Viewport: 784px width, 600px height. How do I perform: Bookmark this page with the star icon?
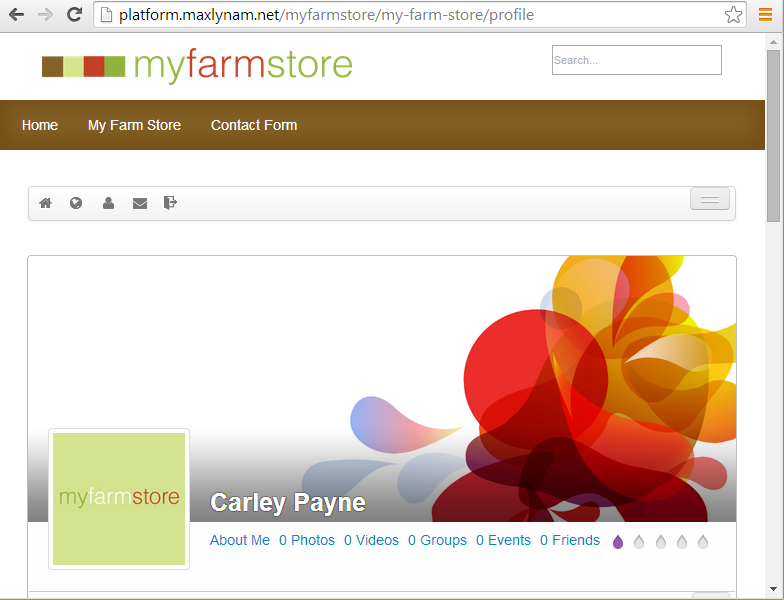click(733, 14)
